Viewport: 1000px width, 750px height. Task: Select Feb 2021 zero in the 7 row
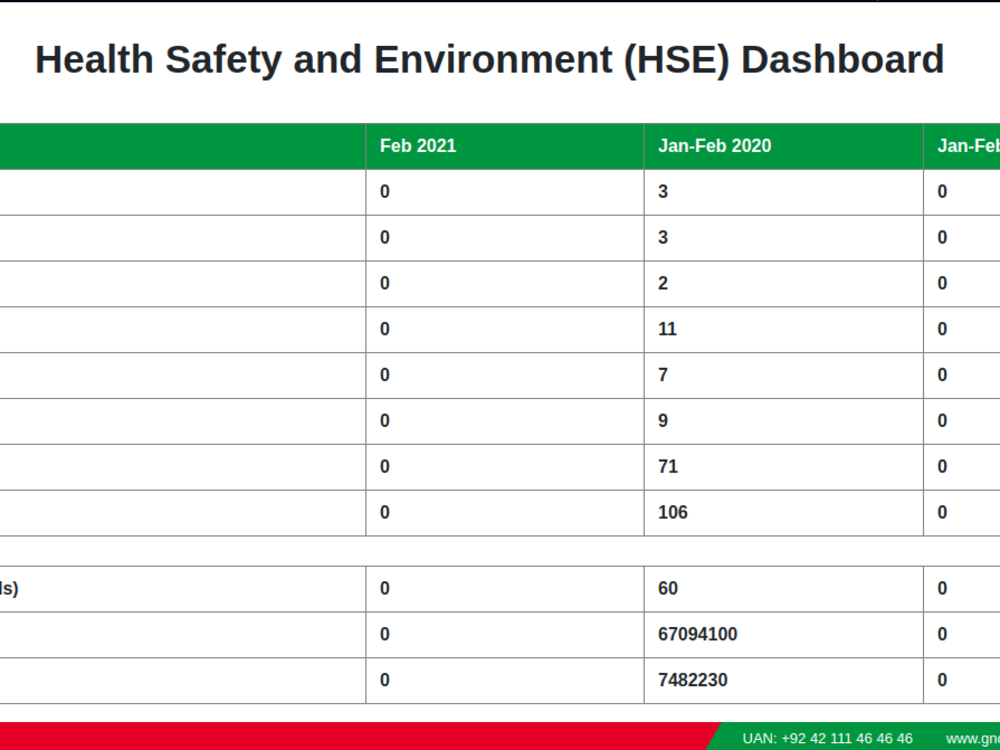point(385,376)
